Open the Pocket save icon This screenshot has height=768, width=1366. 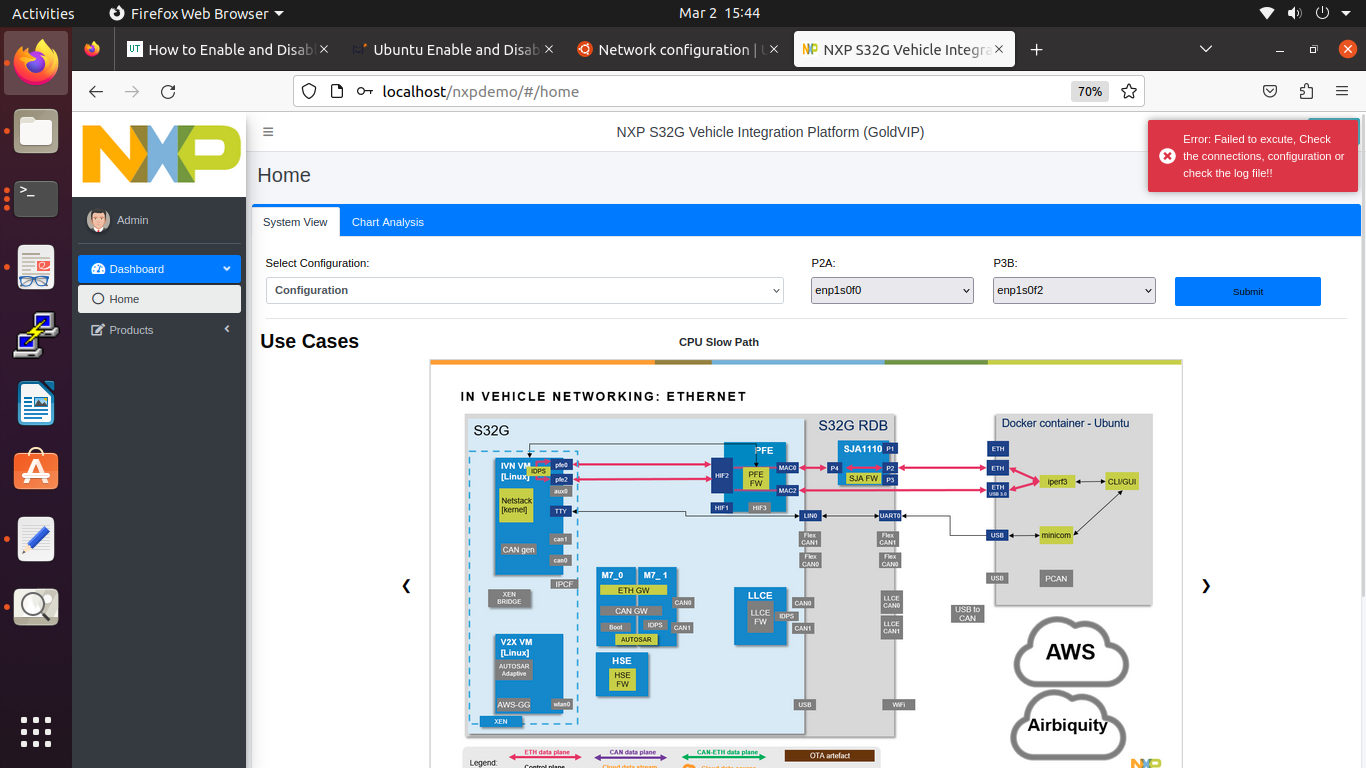coord(1270,91)
